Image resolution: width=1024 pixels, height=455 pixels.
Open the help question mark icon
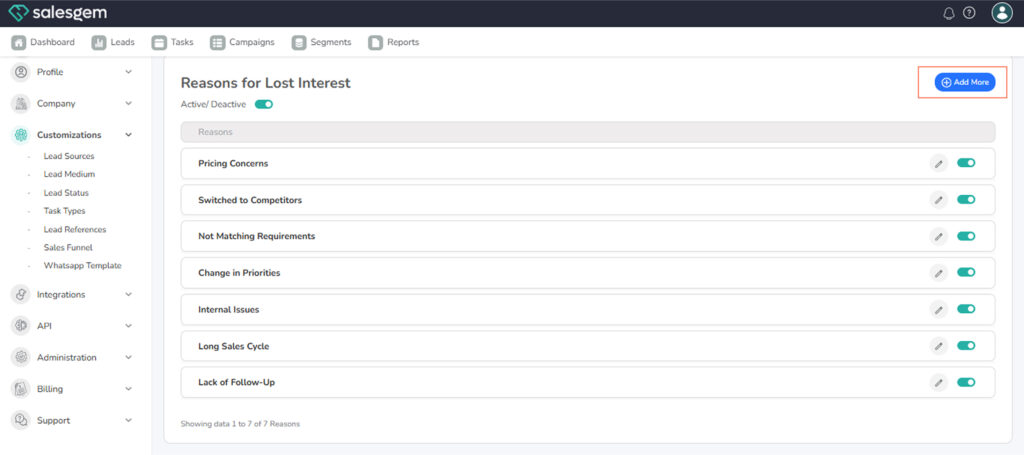[969, 13]
